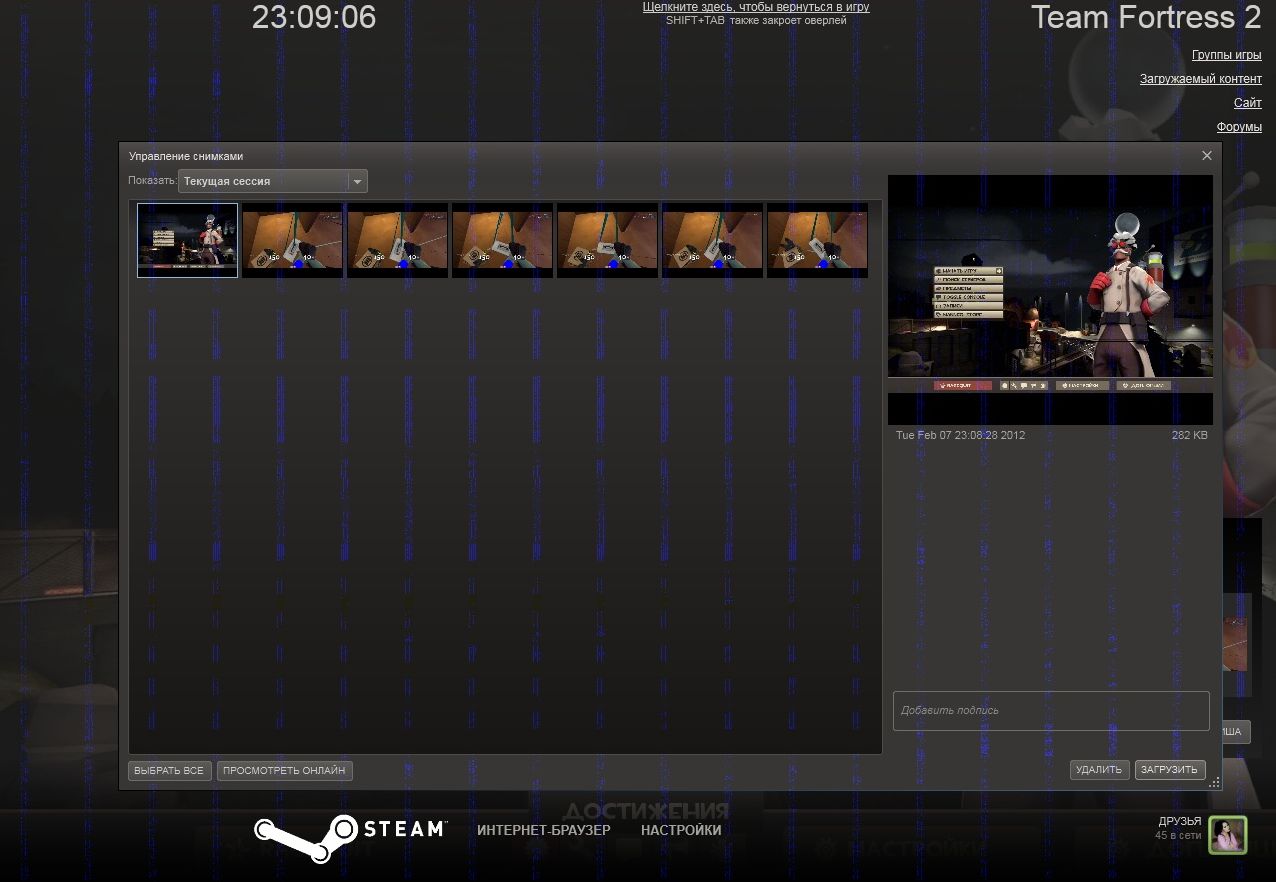Open ИНТЕРНЕТ-БРАУЗЕР in overlay bar

tap(544, 830)
